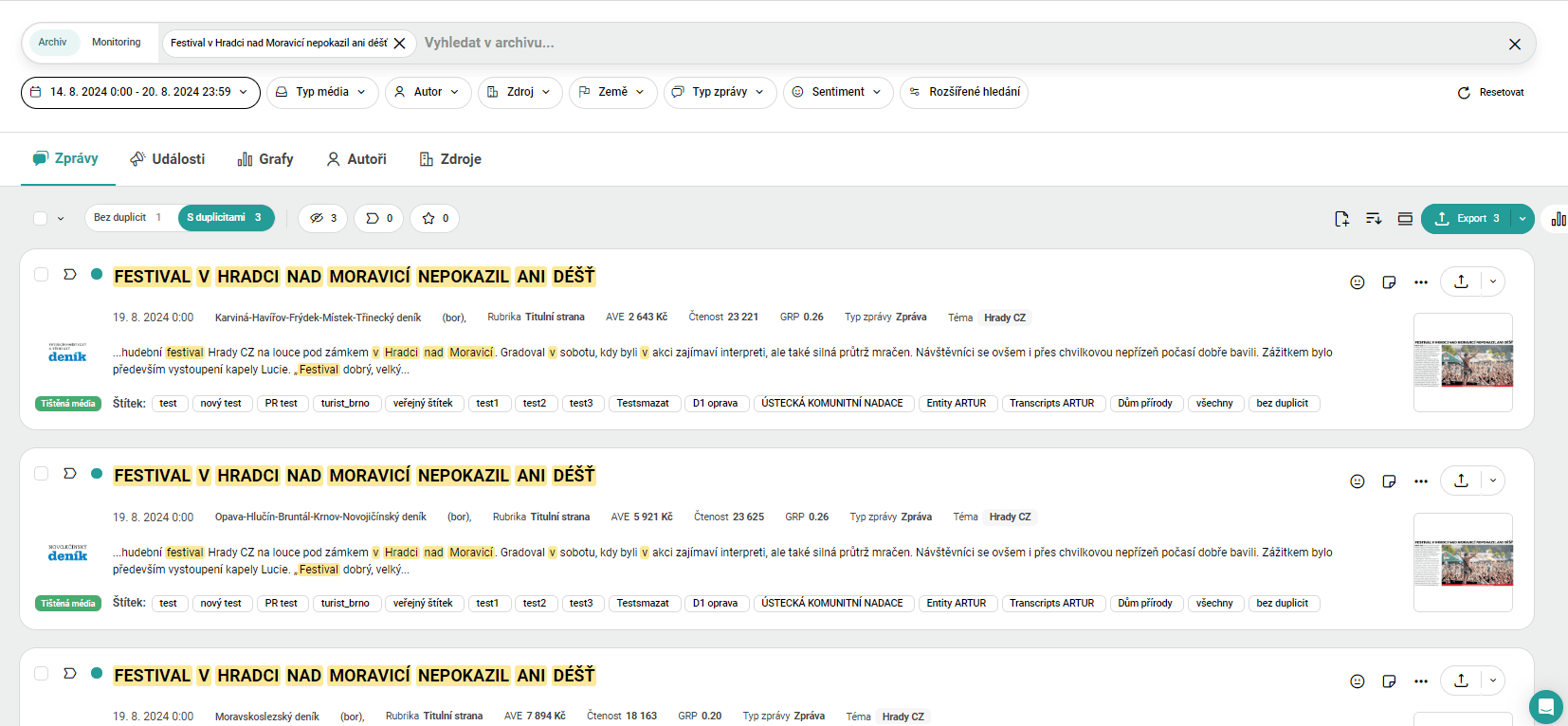
Task: Switch to the Autoři tab
Action: coord(356,159)
